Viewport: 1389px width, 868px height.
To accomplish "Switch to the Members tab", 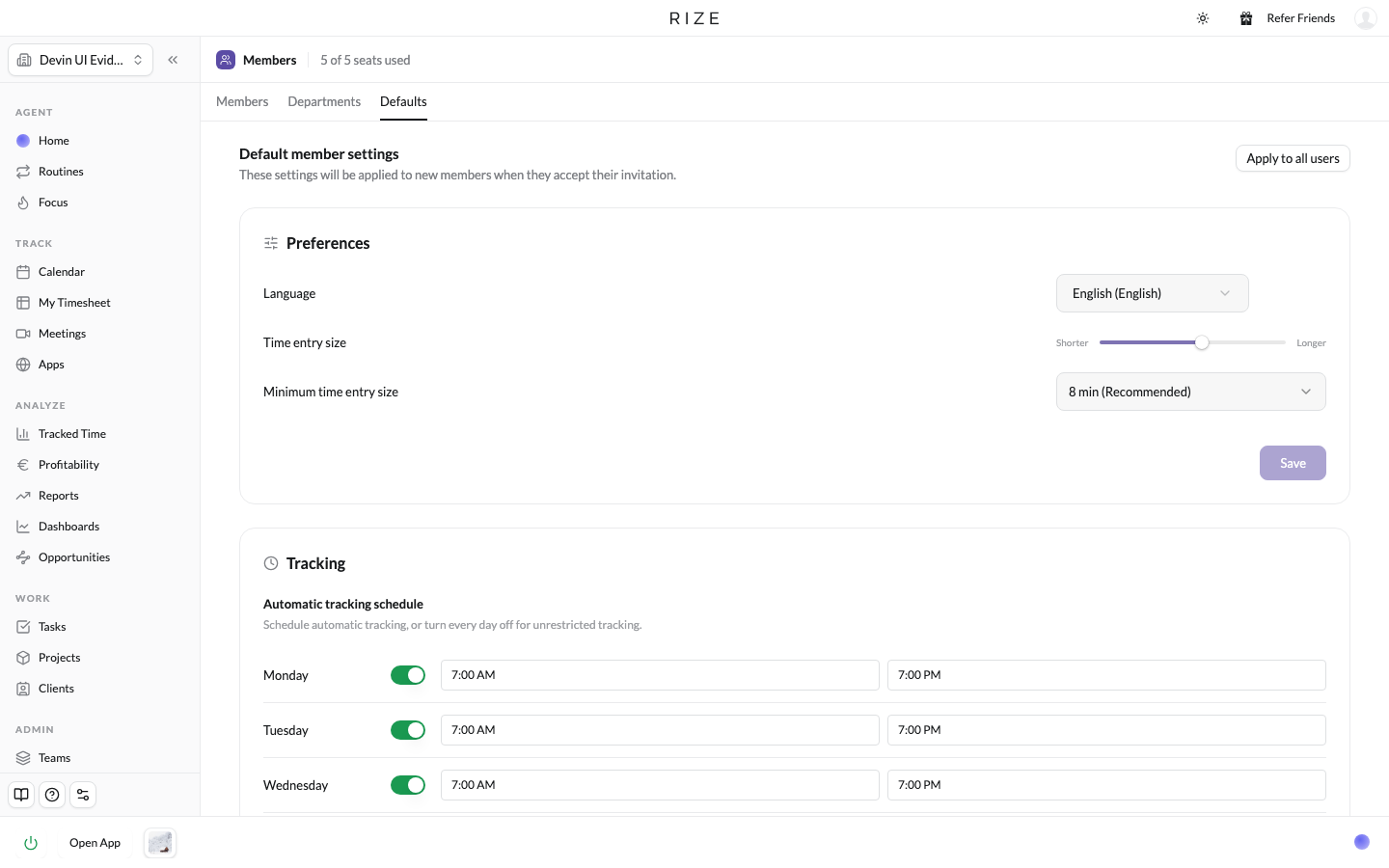I will (242, 101).
